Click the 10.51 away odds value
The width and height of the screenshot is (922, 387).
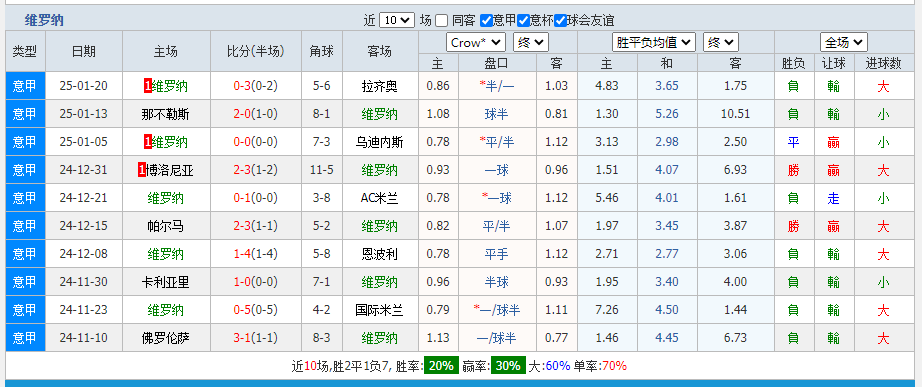click(x=736, y=114)
